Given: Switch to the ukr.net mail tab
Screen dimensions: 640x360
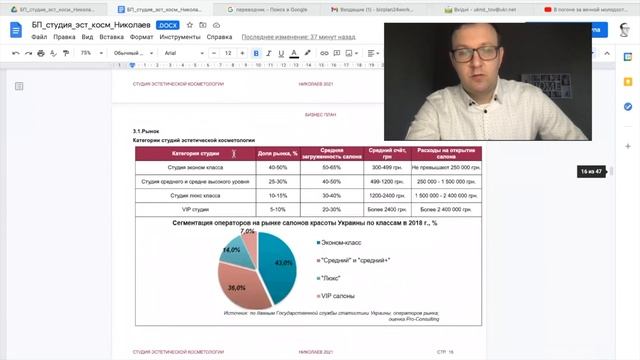Looking at the screenshot, I should [481, 9].
